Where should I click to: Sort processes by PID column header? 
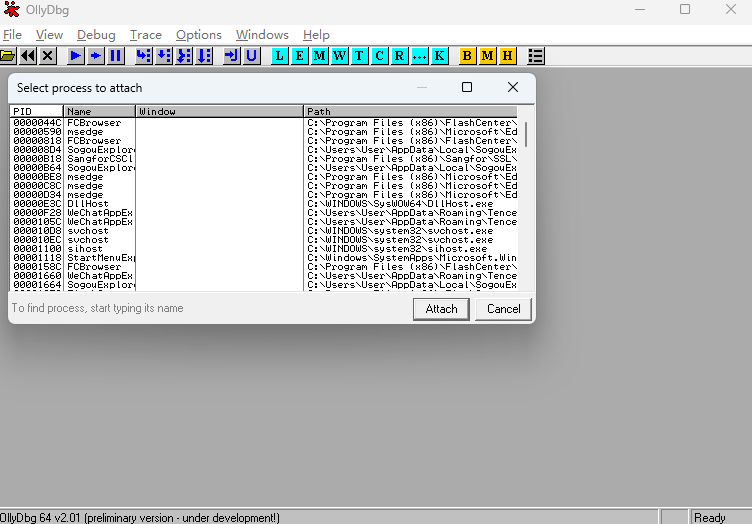36,111
